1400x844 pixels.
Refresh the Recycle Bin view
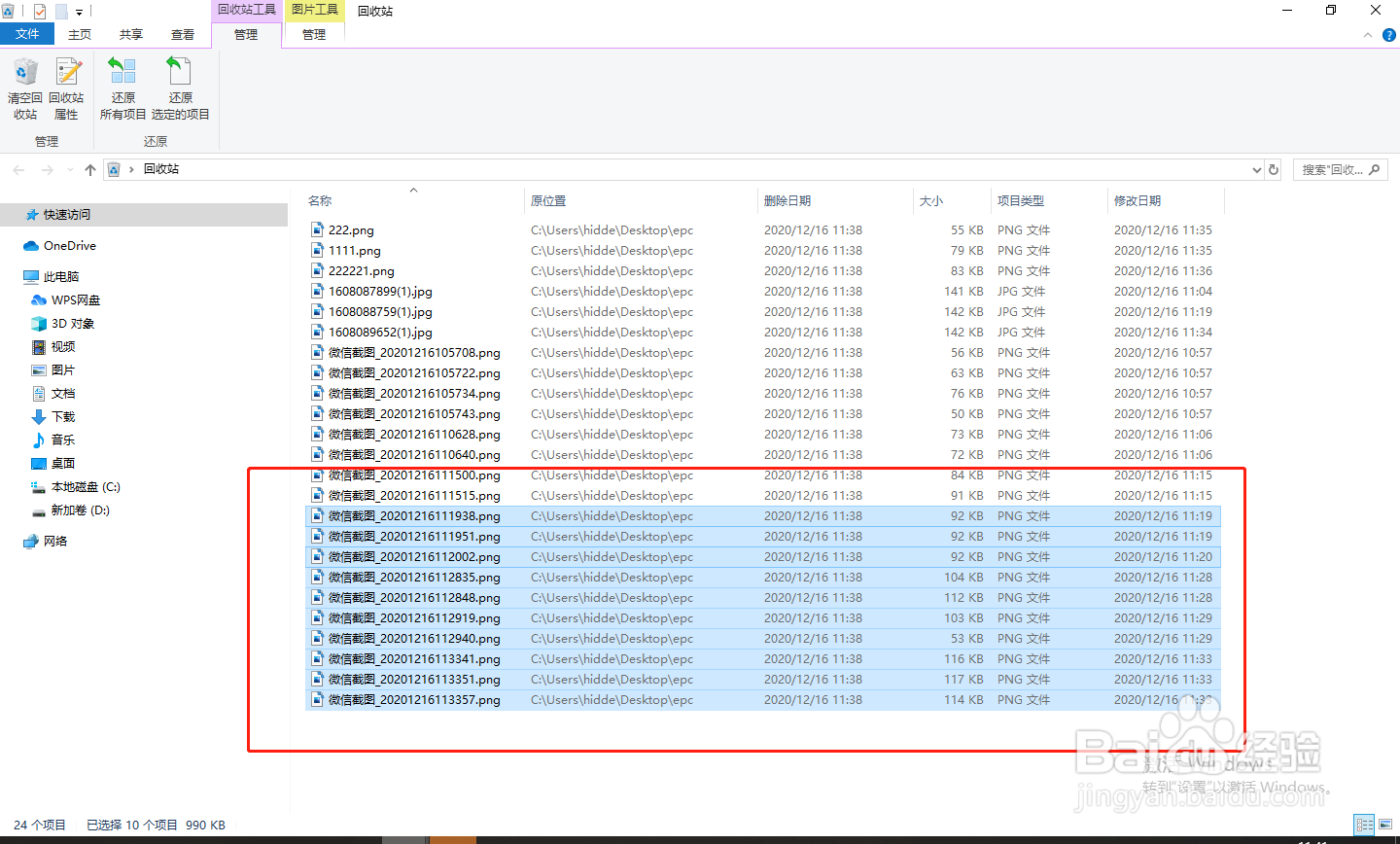(1274, 169)
